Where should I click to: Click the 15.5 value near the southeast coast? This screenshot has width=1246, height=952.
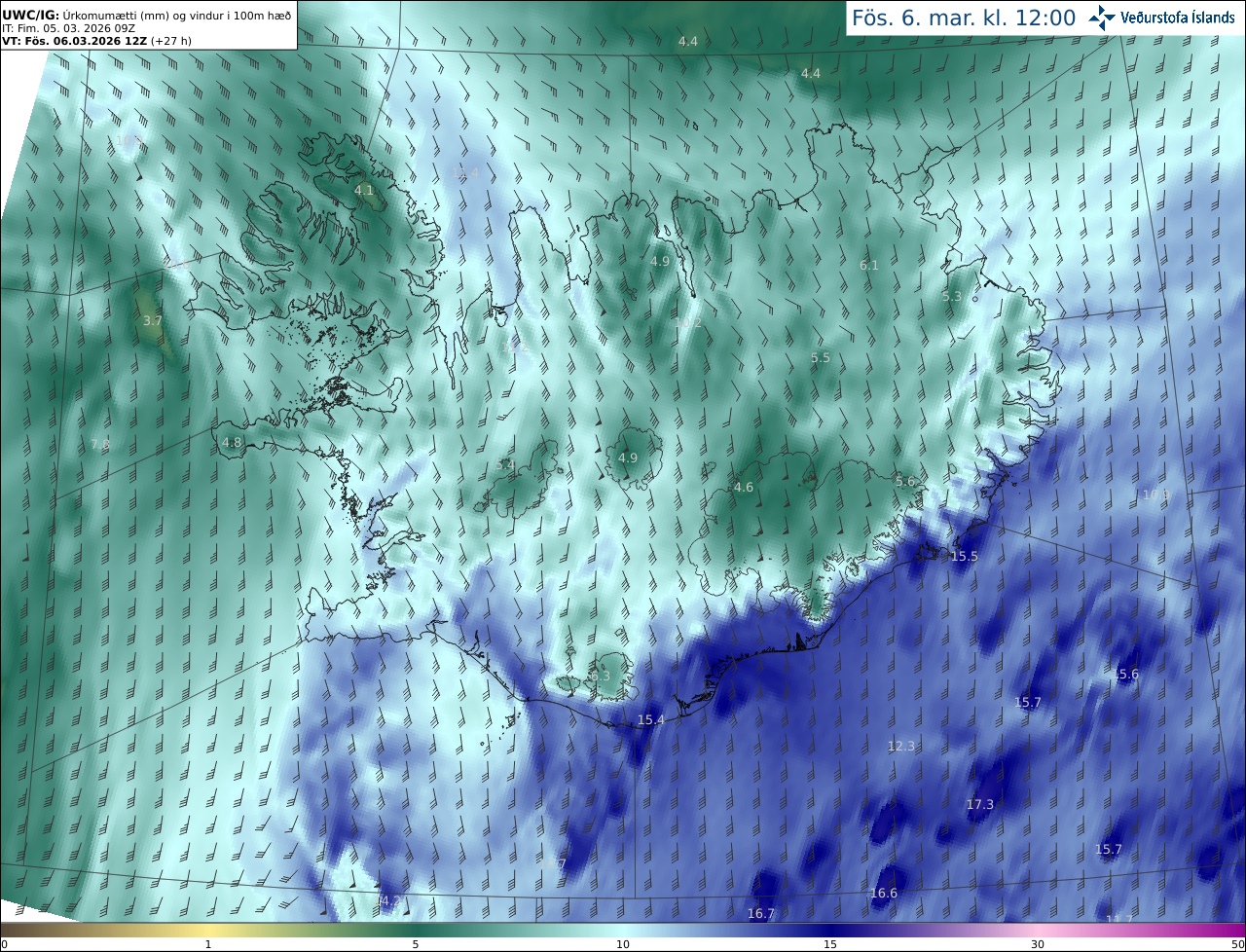tap(965, 555)
